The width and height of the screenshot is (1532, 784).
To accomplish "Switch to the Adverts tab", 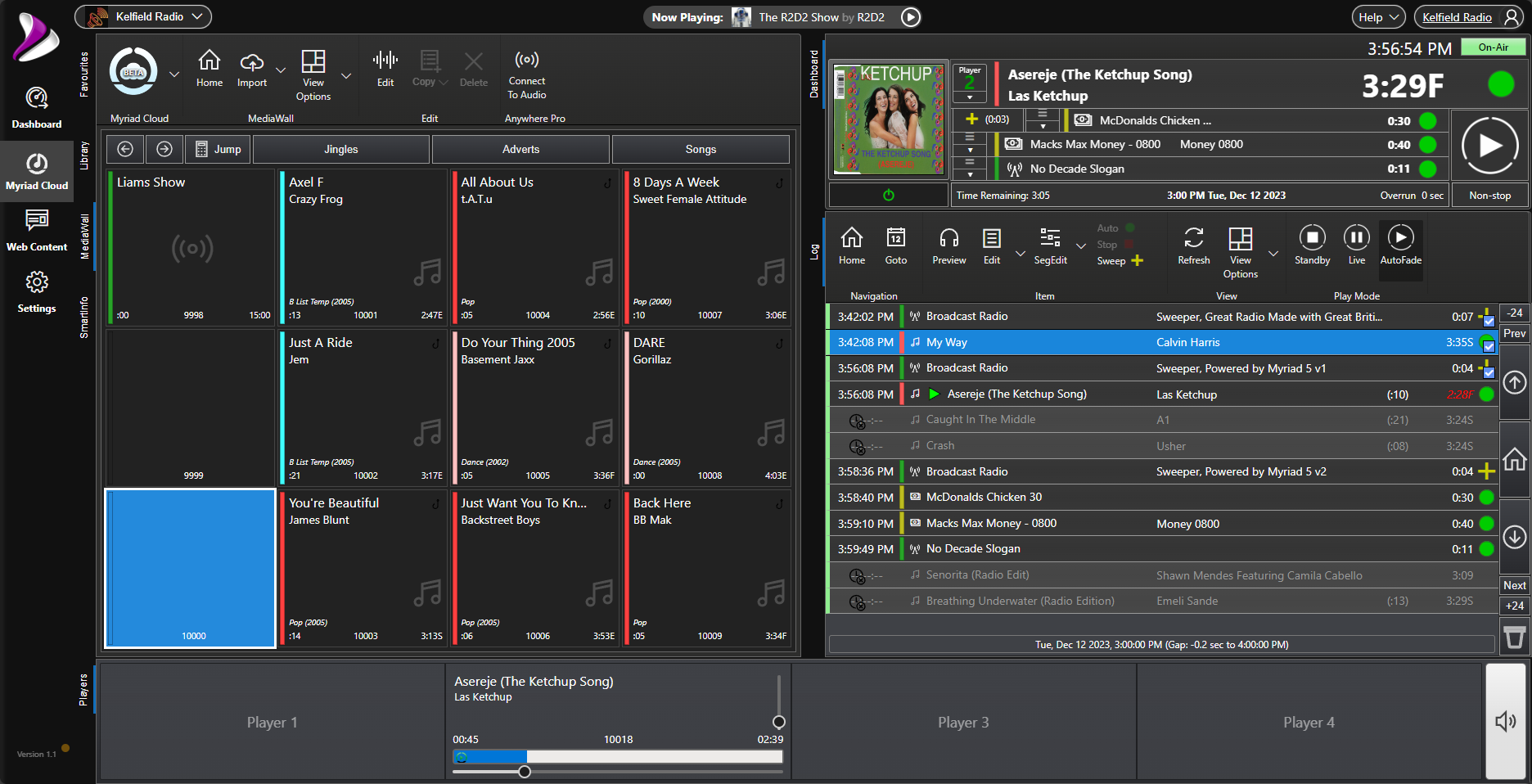I will point(521,149).
